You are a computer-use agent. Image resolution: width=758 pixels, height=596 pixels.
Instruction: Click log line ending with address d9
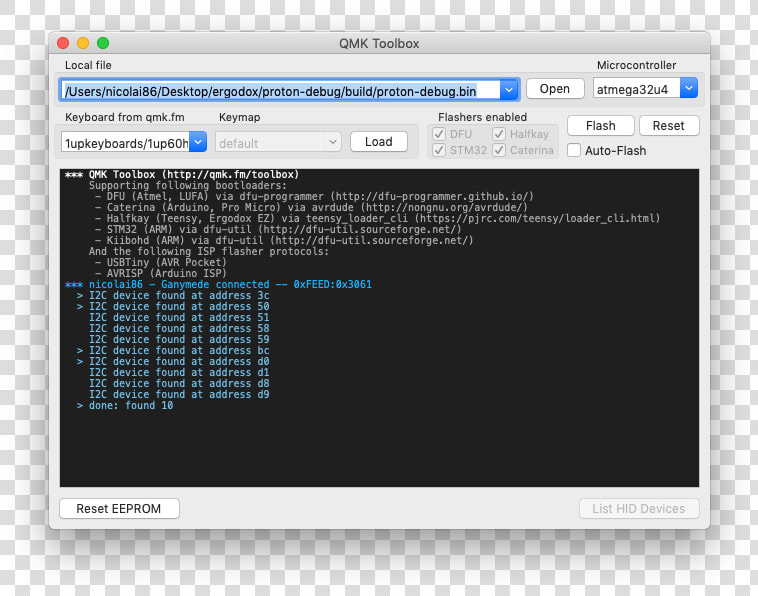pos(179,394)
